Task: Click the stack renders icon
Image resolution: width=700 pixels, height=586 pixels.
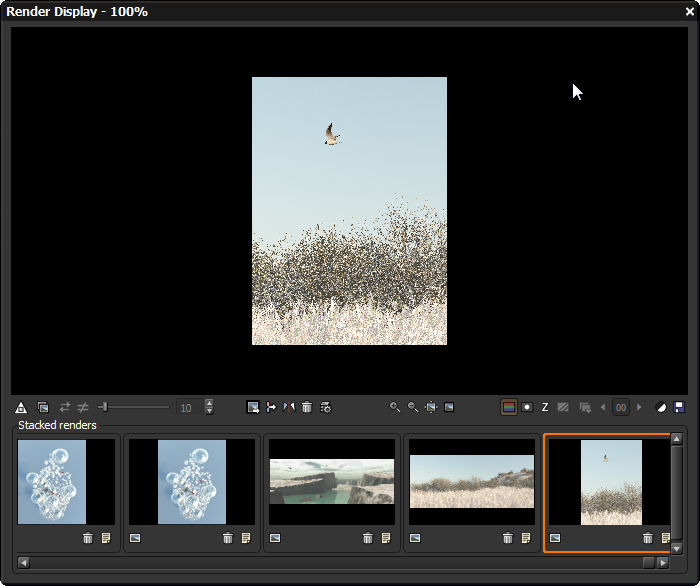Action: (x=43, y=407)
